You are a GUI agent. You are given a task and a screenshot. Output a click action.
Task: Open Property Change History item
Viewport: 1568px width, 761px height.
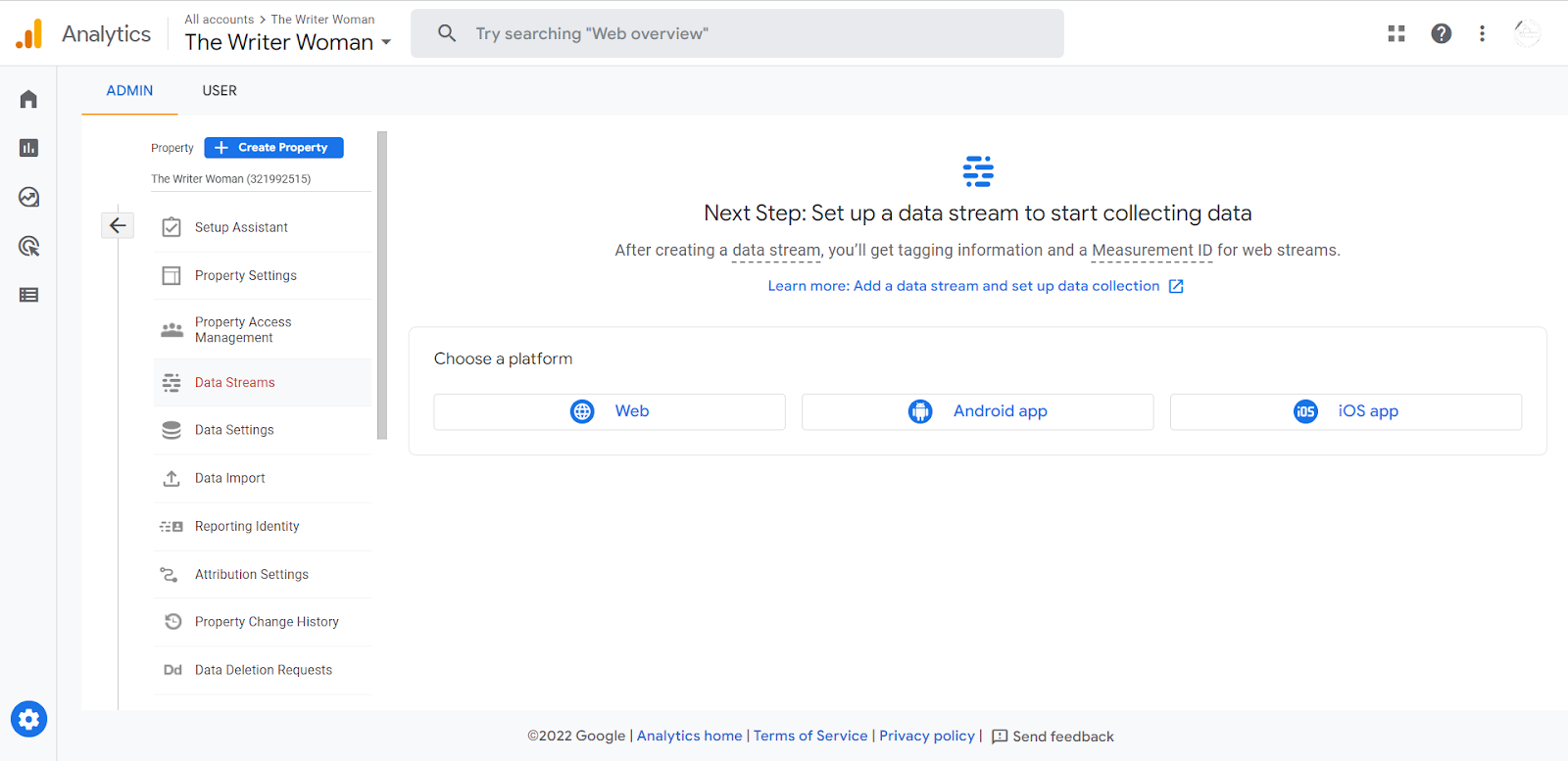(x=263, y=622)
